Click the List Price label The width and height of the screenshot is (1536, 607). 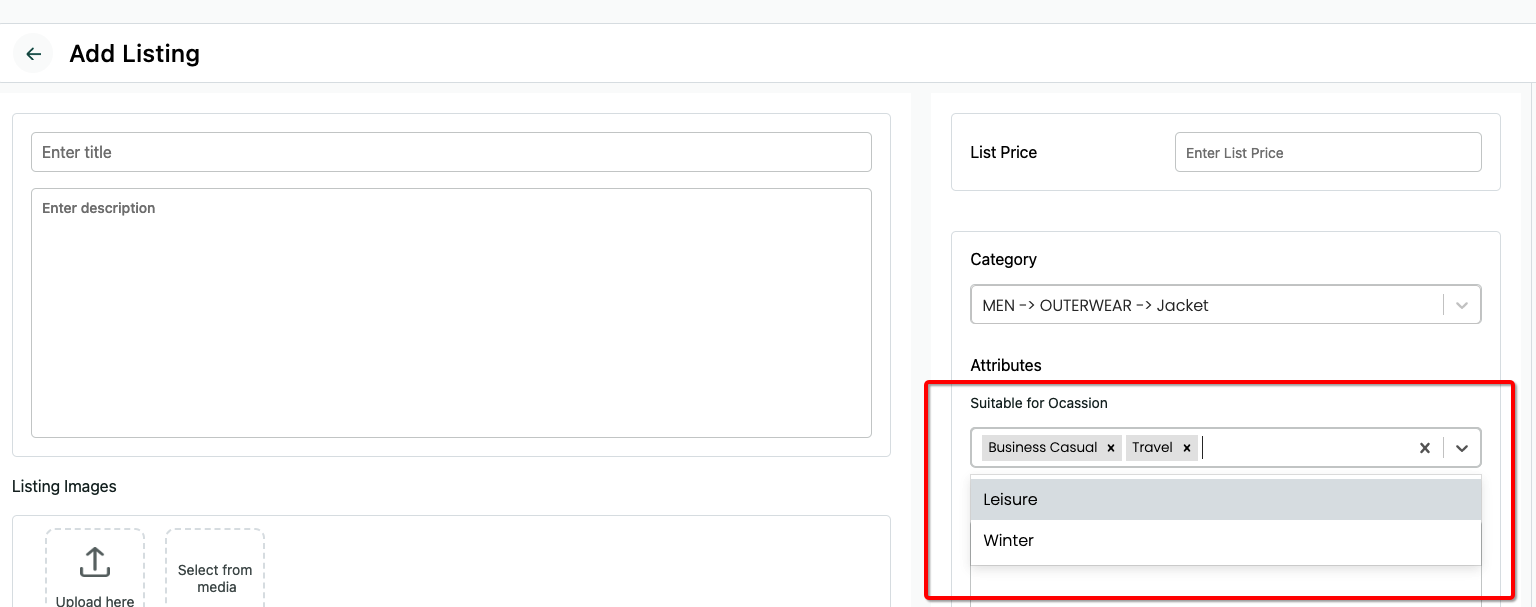pos(1003,152)
